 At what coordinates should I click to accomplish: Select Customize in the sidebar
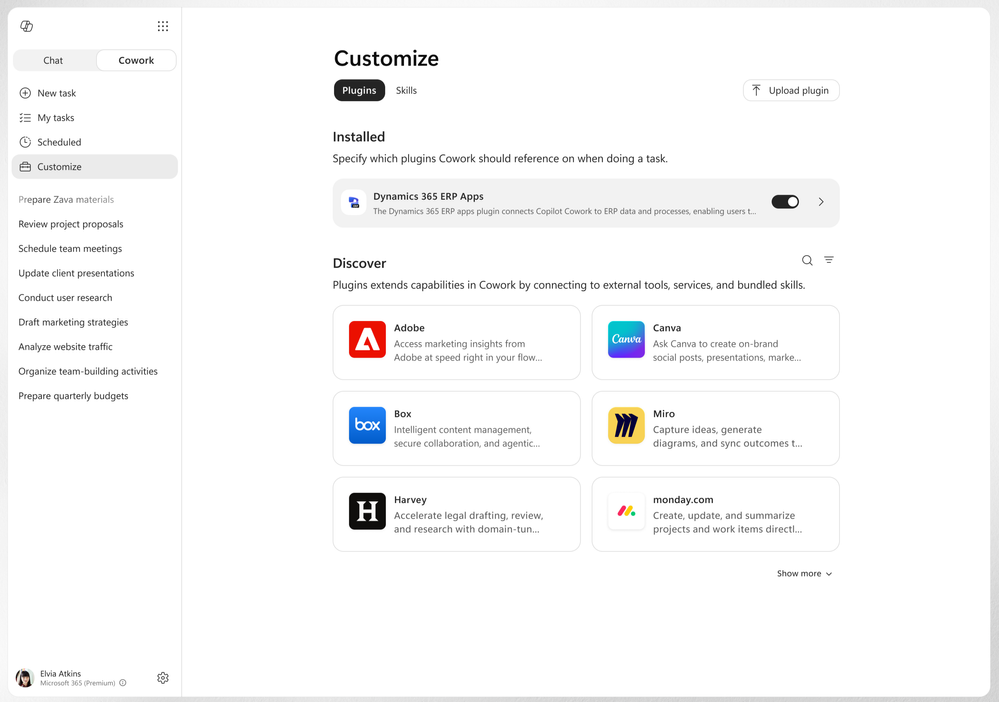tap(94, 167)
